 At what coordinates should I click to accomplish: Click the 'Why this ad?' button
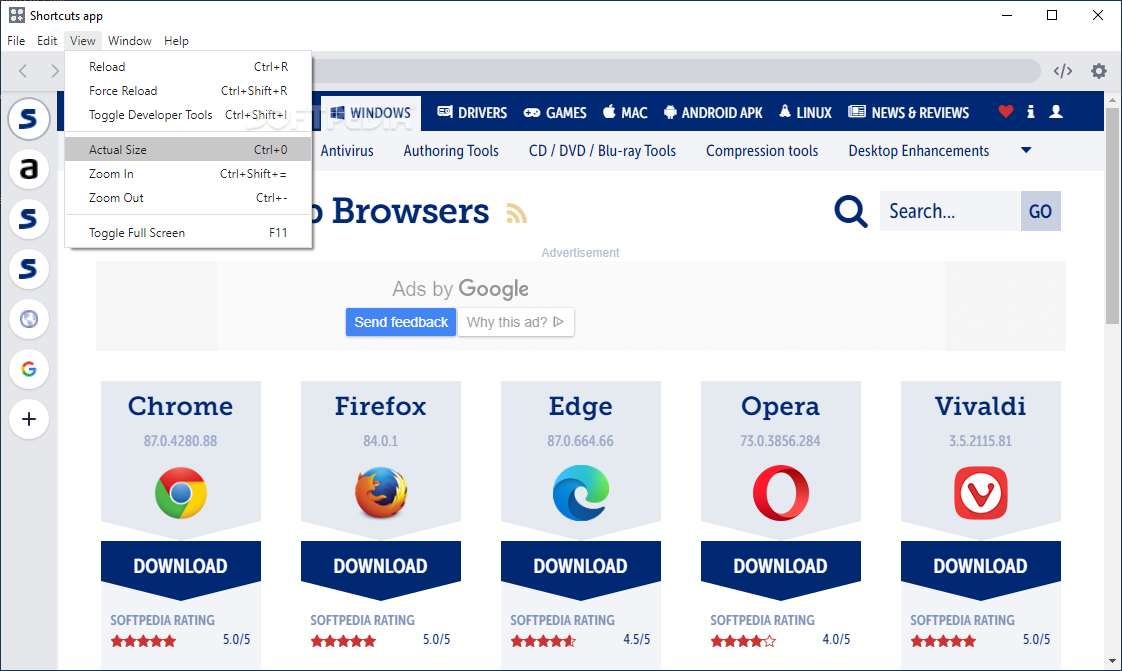point(516,322)
